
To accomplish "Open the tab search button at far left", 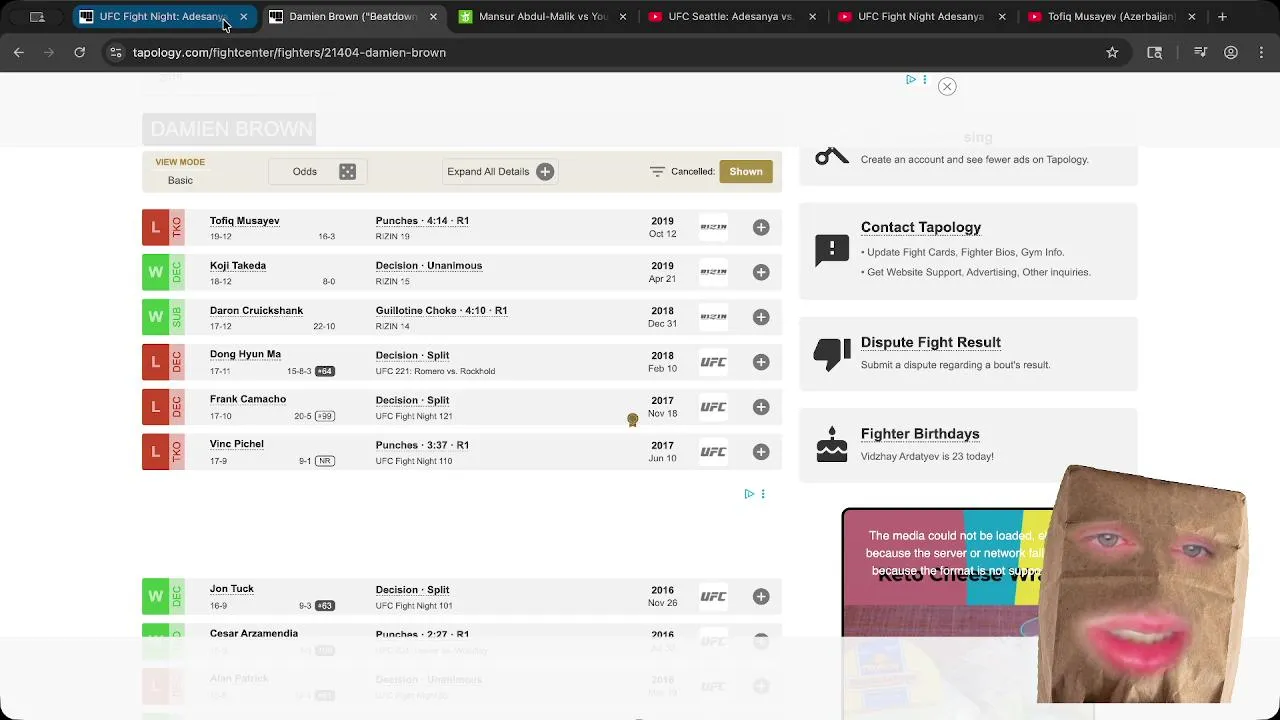I will click(x=37, y=16).
